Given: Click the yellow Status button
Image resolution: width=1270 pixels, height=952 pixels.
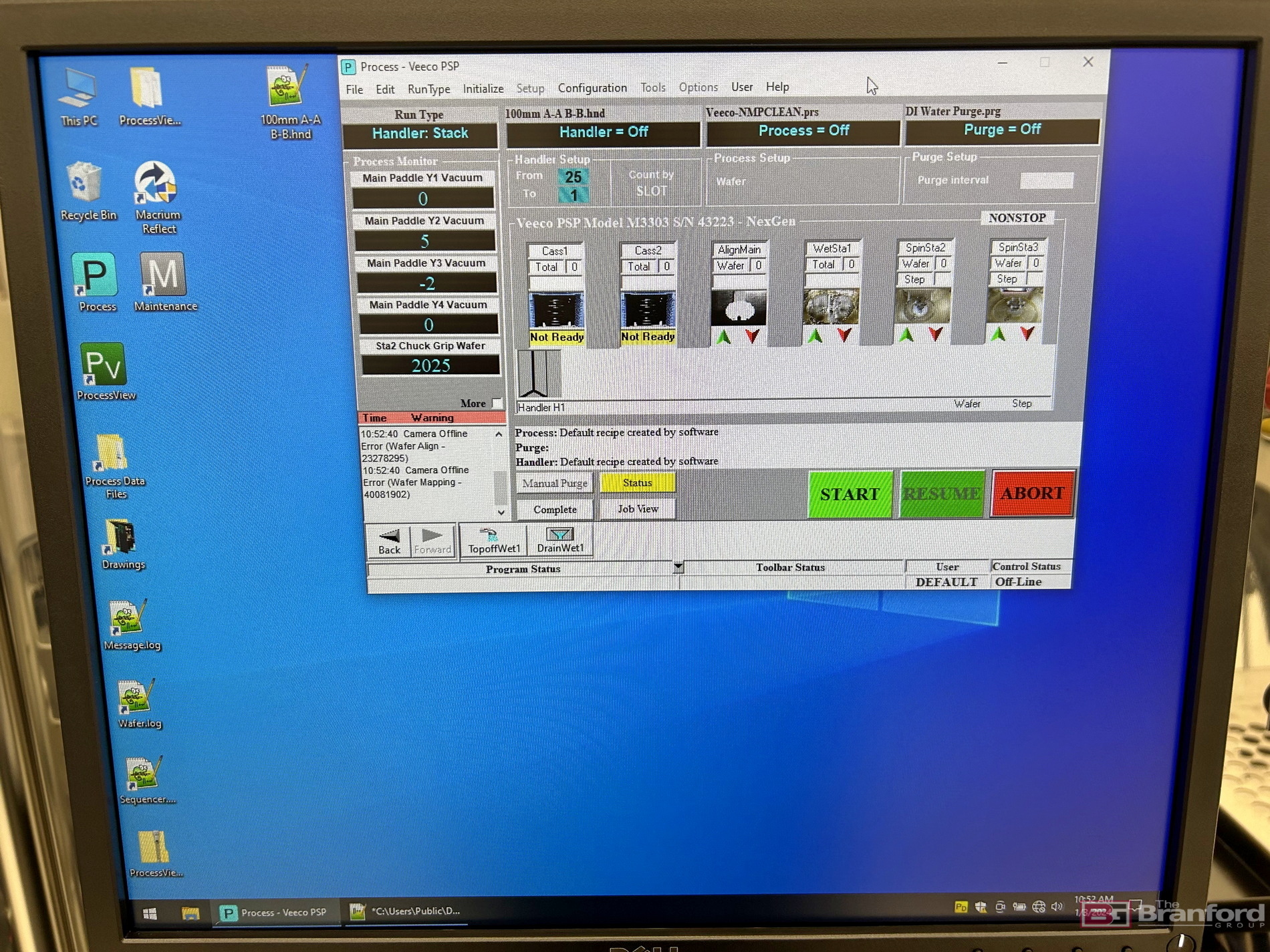Looking at the screenshot, I should click(x=638, y=482).
